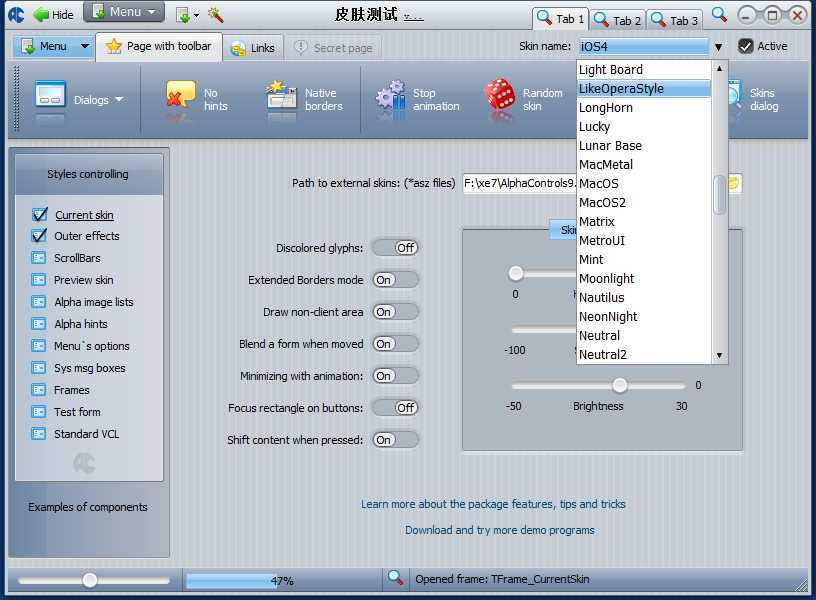The image size is (816, 600).
Task: Switch to Tab 2
Action: (618, 19)
